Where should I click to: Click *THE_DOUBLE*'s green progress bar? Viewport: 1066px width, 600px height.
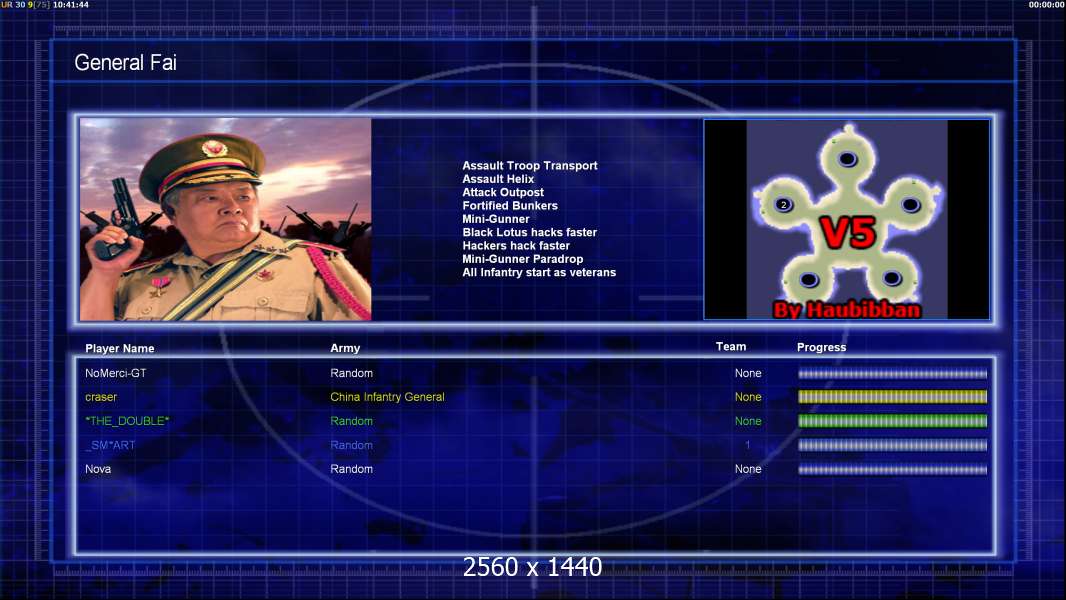pyautogui.click(x=892, y=421)
